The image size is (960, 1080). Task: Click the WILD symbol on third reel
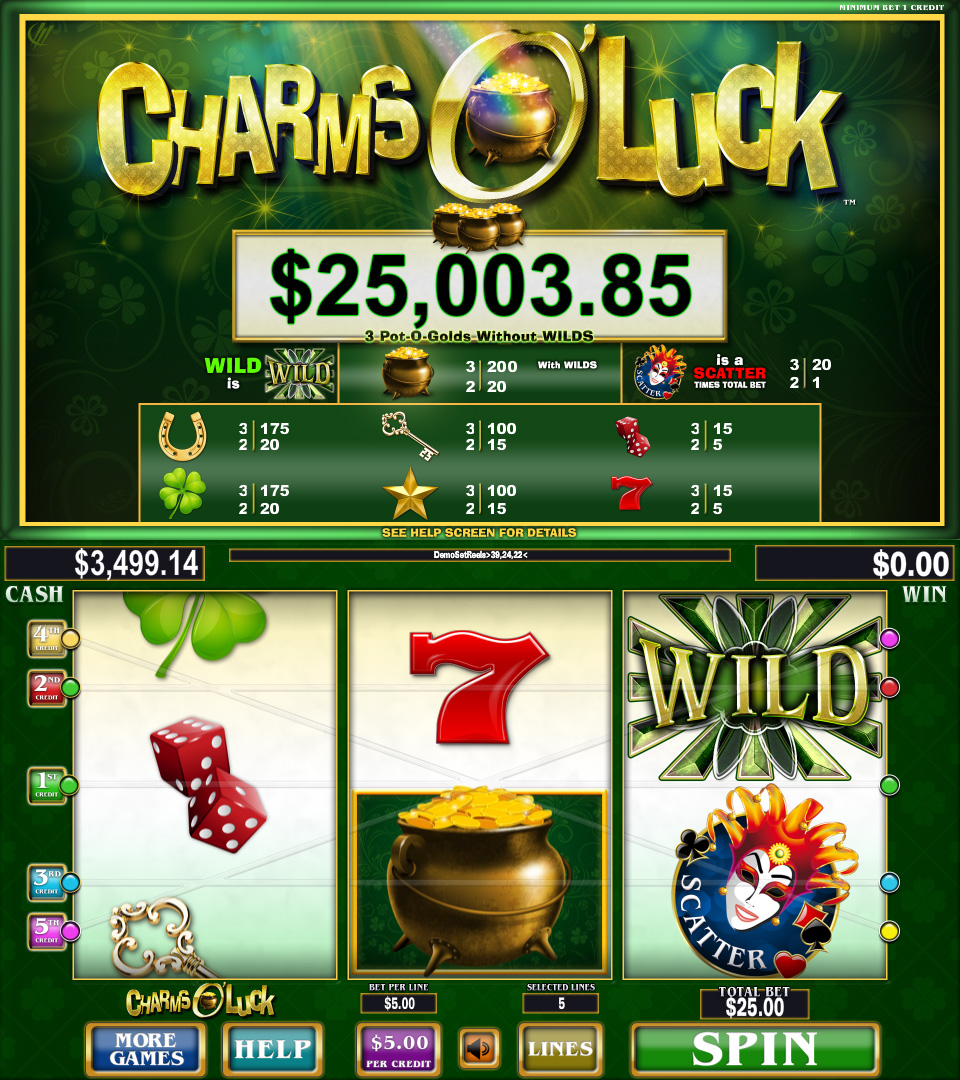[x=755, y=687]
